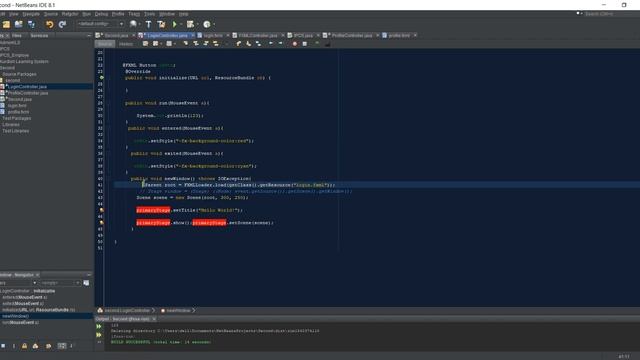The width and height of the screenshot is (640, 360).
Task: Click the error lightbulb on the setTitle line
Action: click(102, 210)
